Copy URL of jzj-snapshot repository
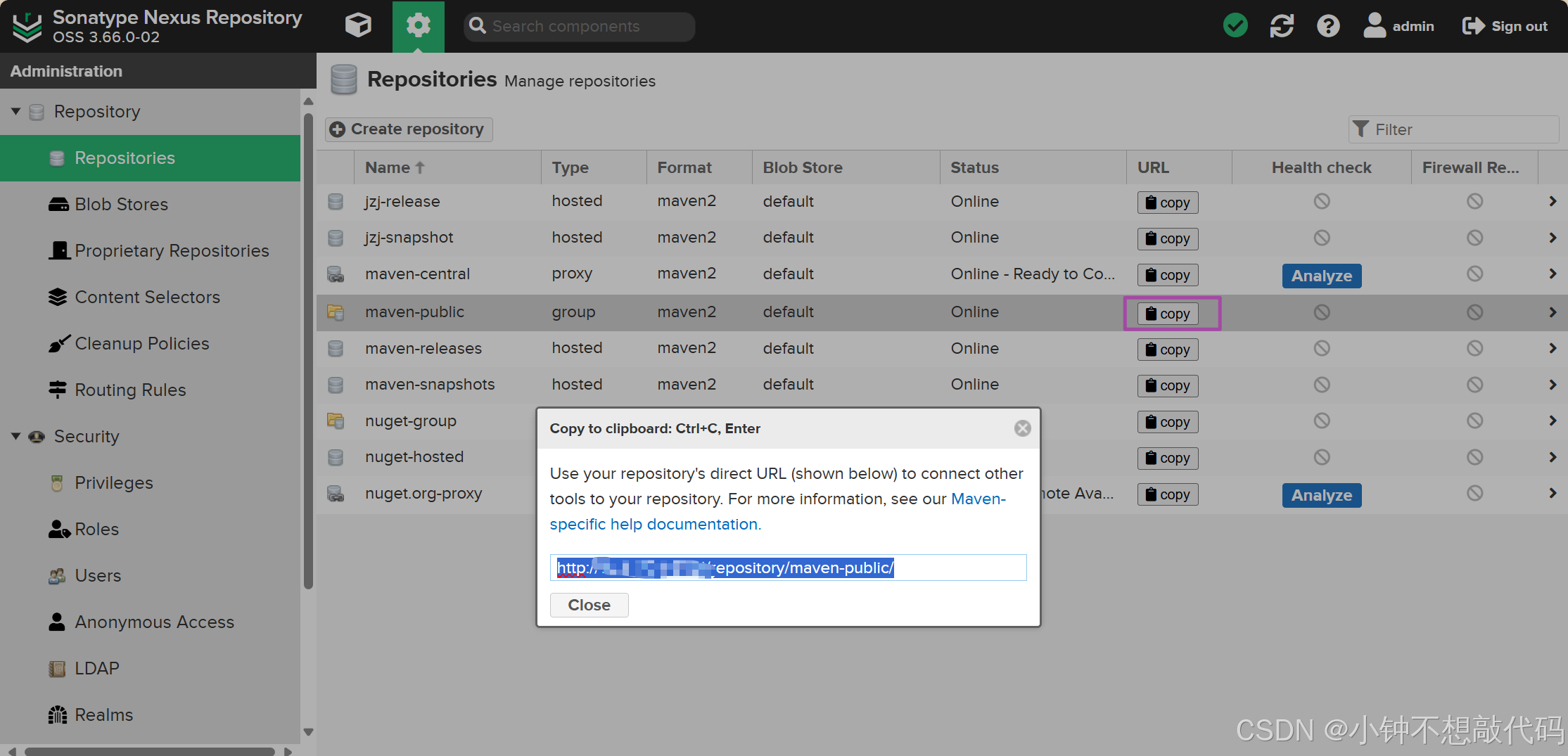This screenshot has height=756, width=1568. click(1168, 238)
